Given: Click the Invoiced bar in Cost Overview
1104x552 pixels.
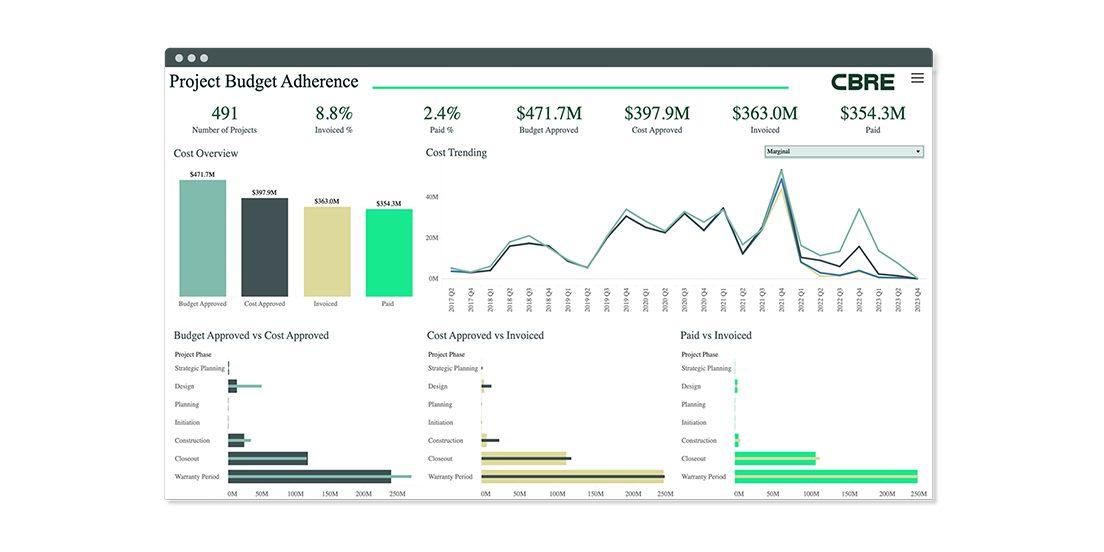Looking at the screenshot, I should pyautogui.click(x=327, y=251).
